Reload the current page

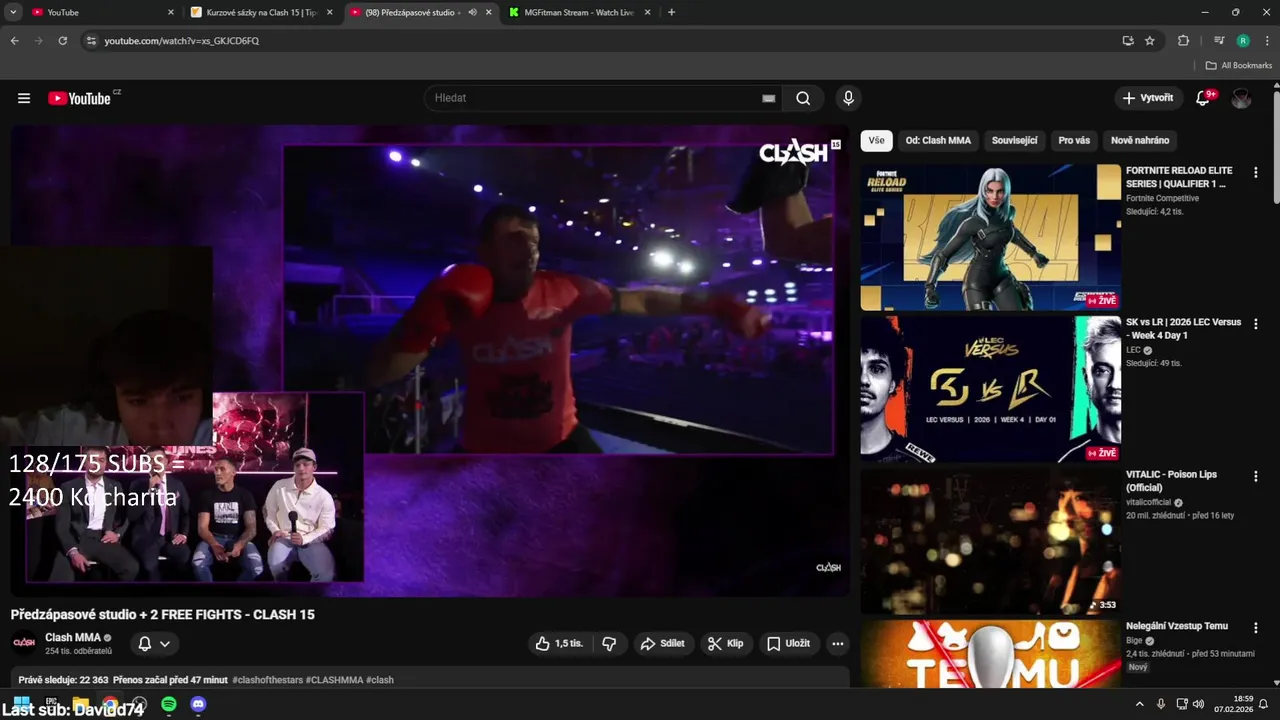point(62,41)
